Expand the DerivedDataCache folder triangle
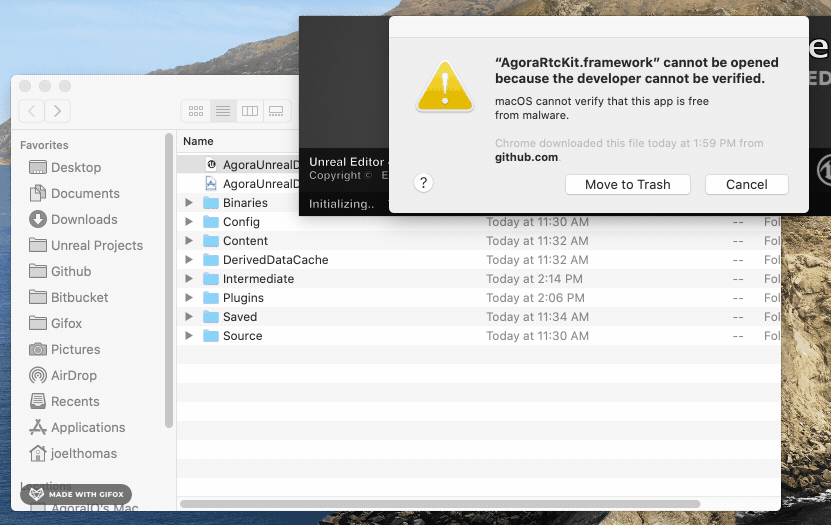The image size is (831, 525). pos(189,260)
